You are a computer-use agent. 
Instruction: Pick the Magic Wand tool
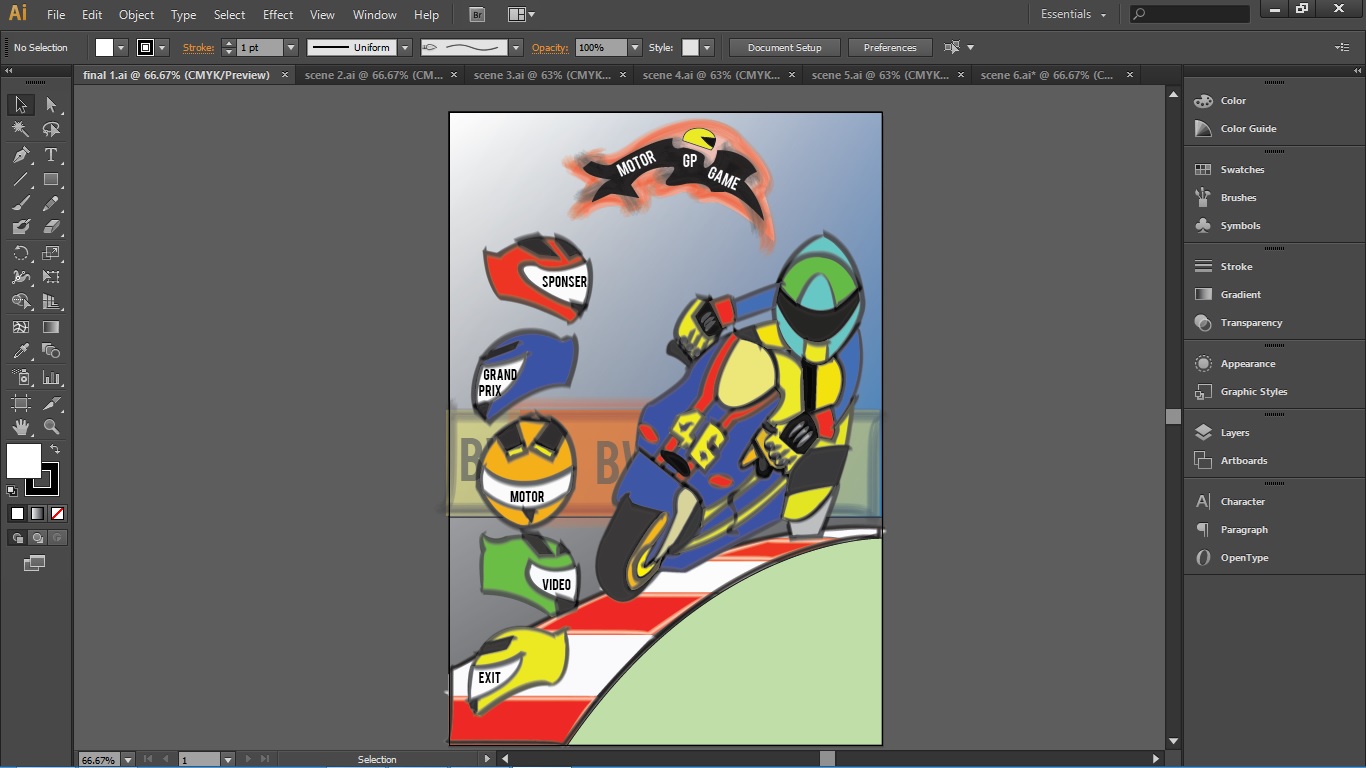pyautogui.click(x=20, y=129)
